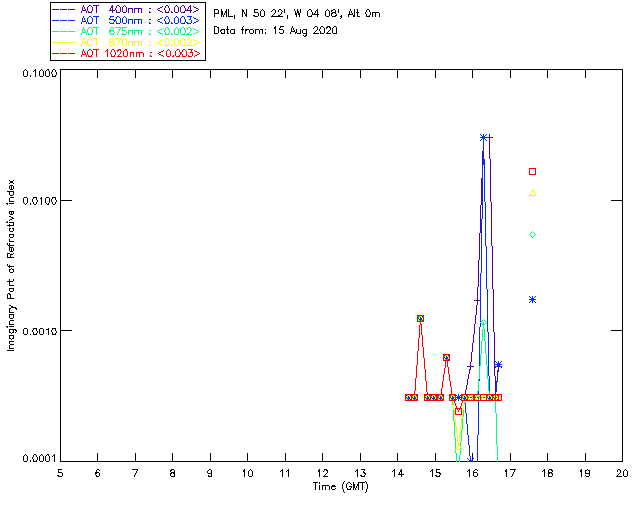Select the blue asterisk at the 500nm peak
The width and height of the screenshot is (640, 512).
483,138
